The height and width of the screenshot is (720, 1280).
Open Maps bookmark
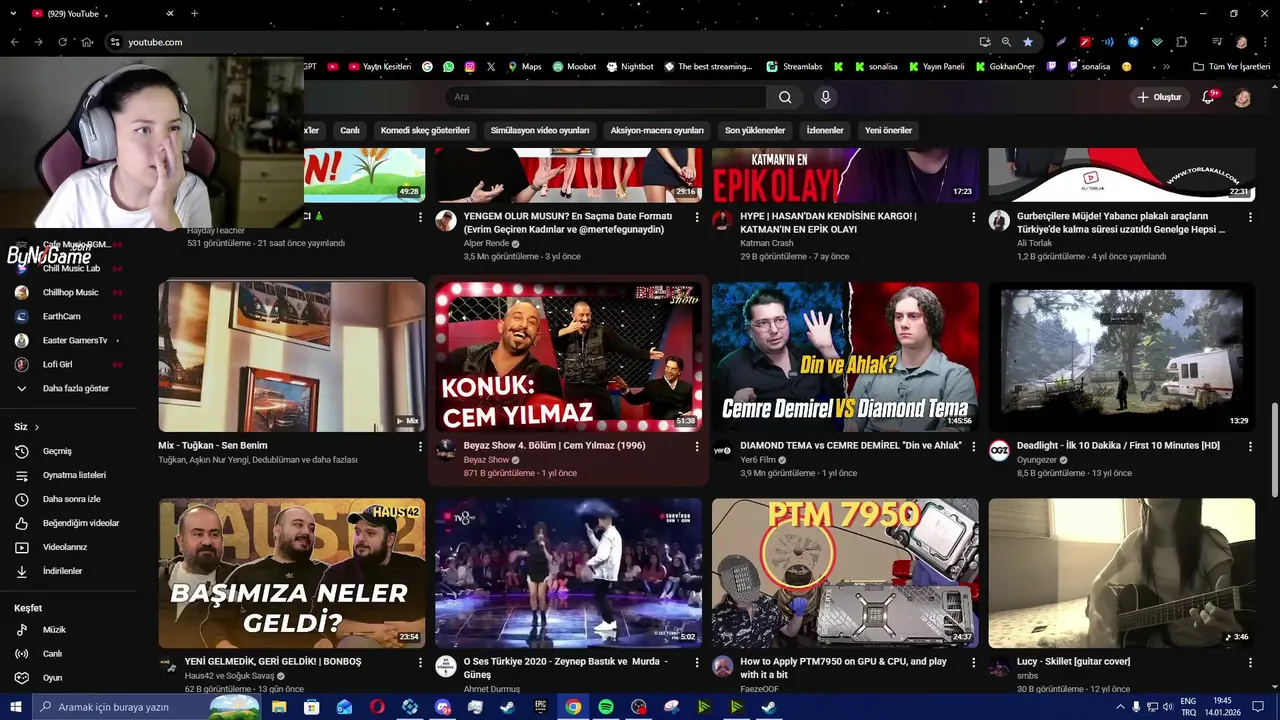click(524, 67)
